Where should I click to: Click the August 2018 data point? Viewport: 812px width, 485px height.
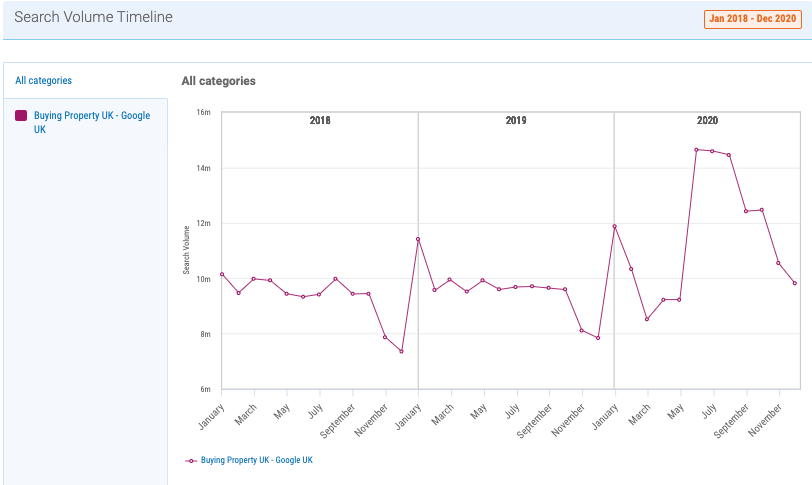coord(336,279)
